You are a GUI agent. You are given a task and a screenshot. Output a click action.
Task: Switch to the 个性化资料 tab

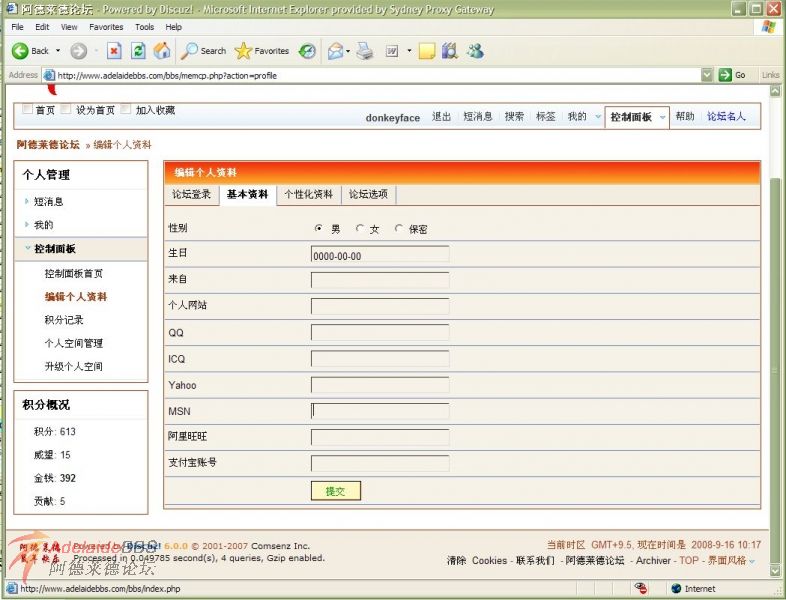(308, 195)
